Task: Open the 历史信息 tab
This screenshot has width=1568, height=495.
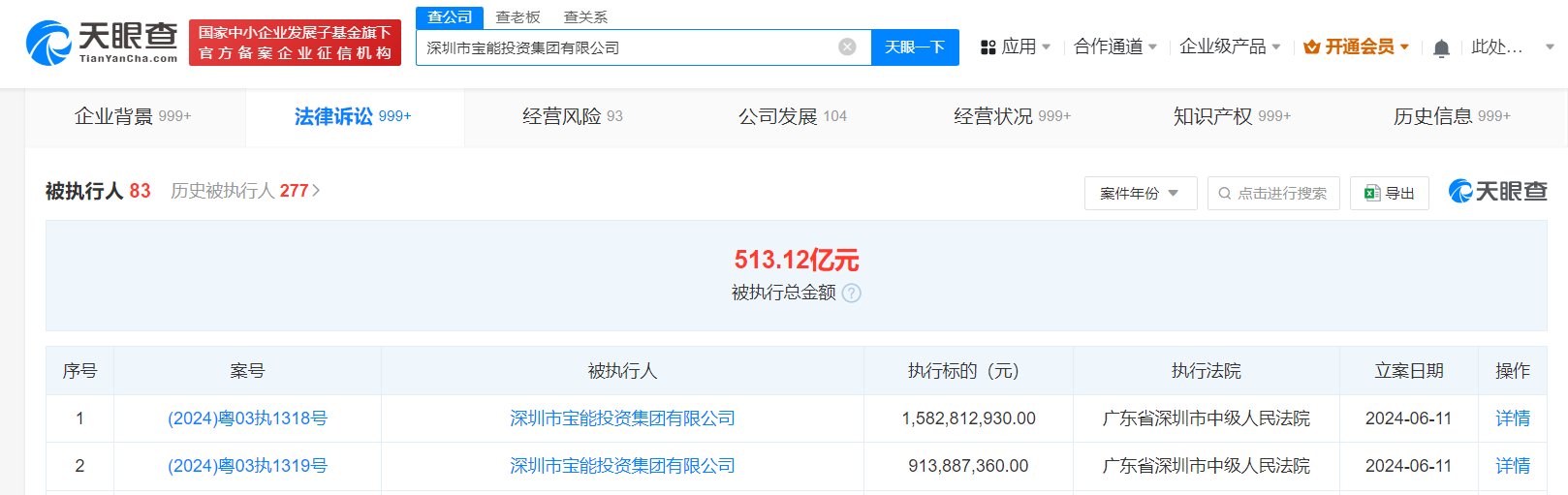Action: point(1453,116)
